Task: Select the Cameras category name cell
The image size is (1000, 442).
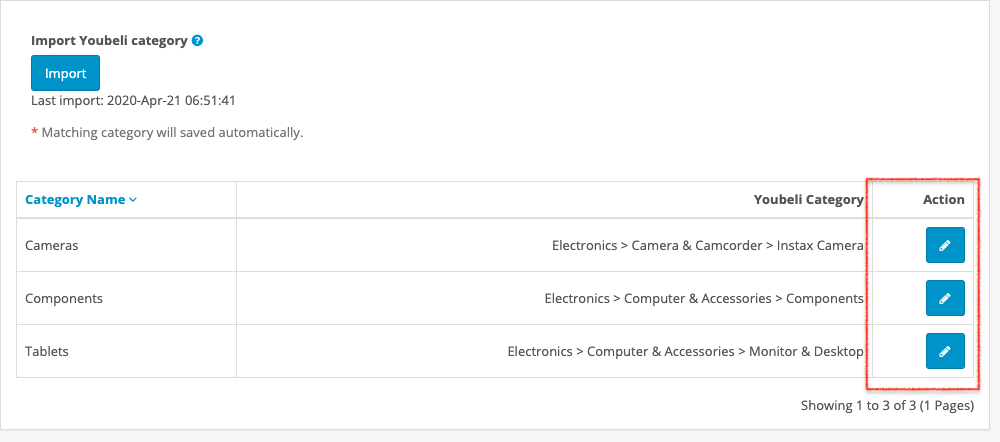Action: pyautogui.click(x=52, y=246)
